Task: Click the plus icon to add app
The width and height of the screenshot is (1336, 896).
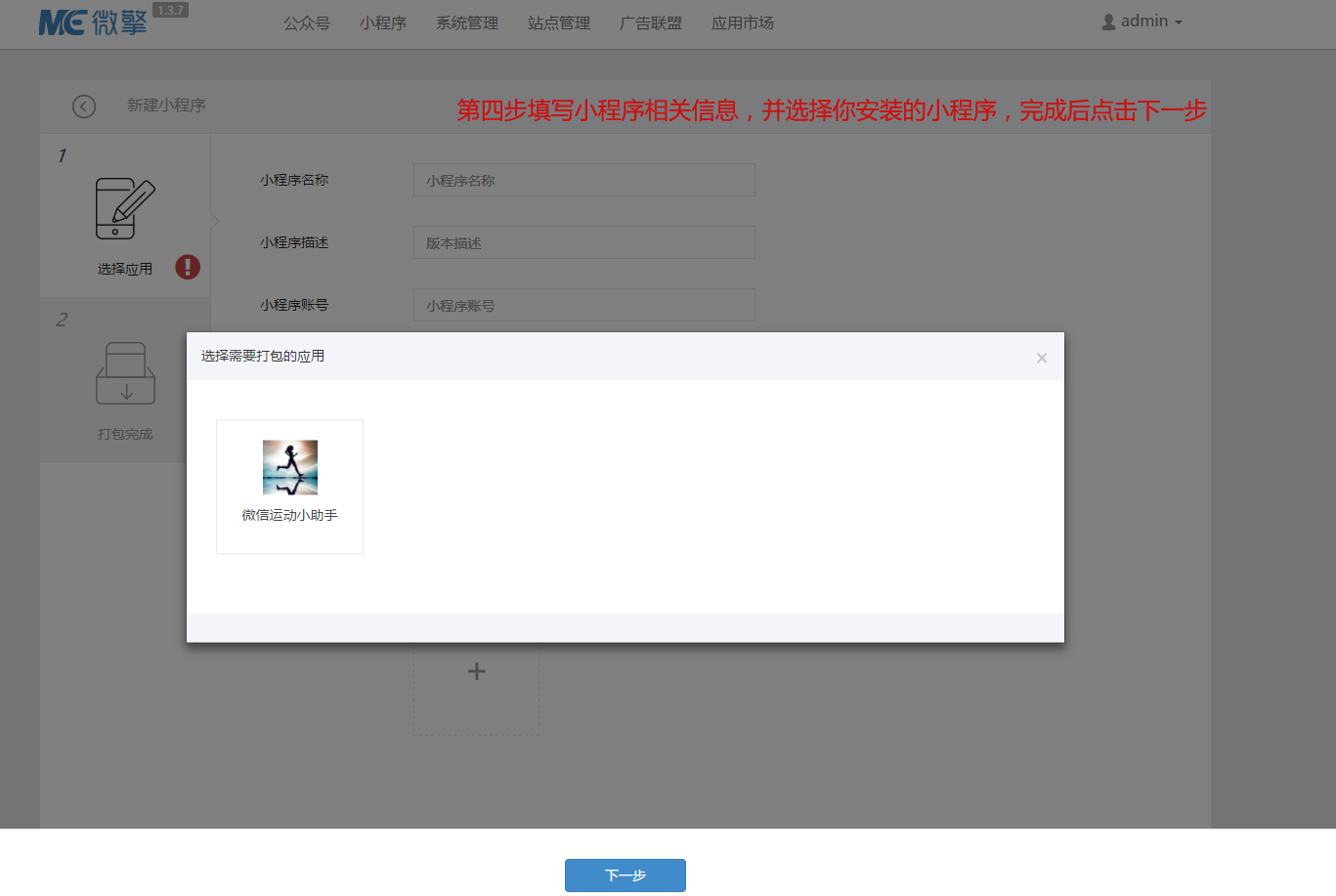Action: click(x=476, y=671)
